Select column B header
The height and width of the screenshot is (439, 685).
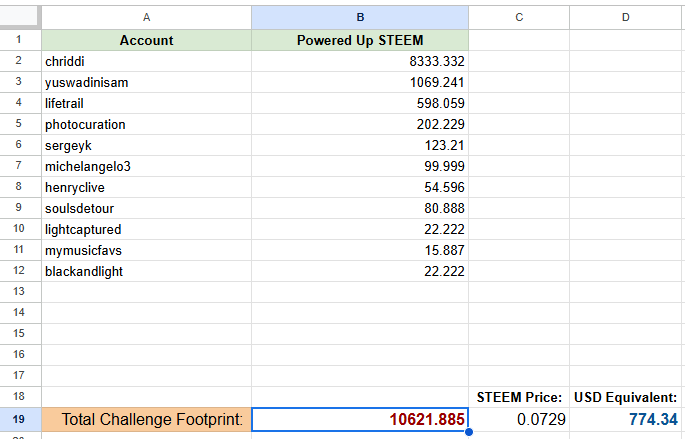(x=359, y=17)
